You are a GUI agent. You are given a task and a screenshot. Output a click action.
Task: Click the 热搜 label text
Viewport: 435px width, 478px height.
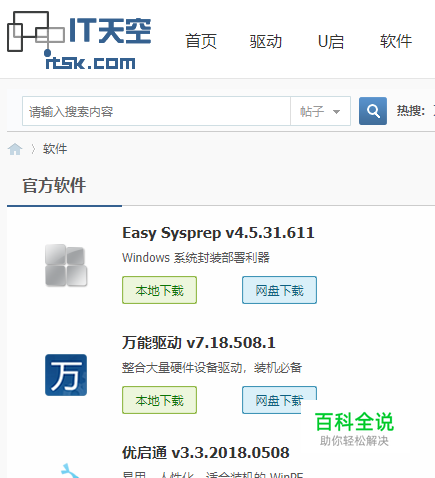[411, 111]
